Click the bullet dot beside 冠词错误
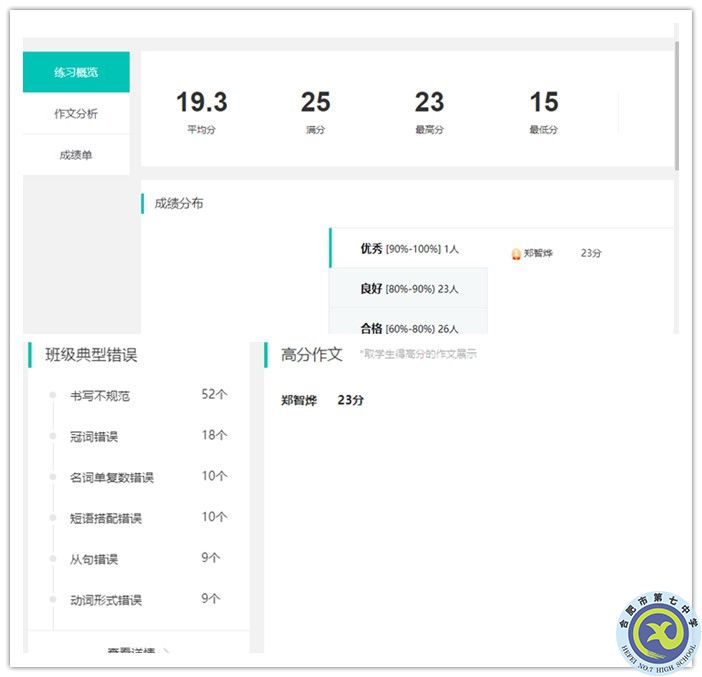This screenshot has width=702, height=677. 52,437
